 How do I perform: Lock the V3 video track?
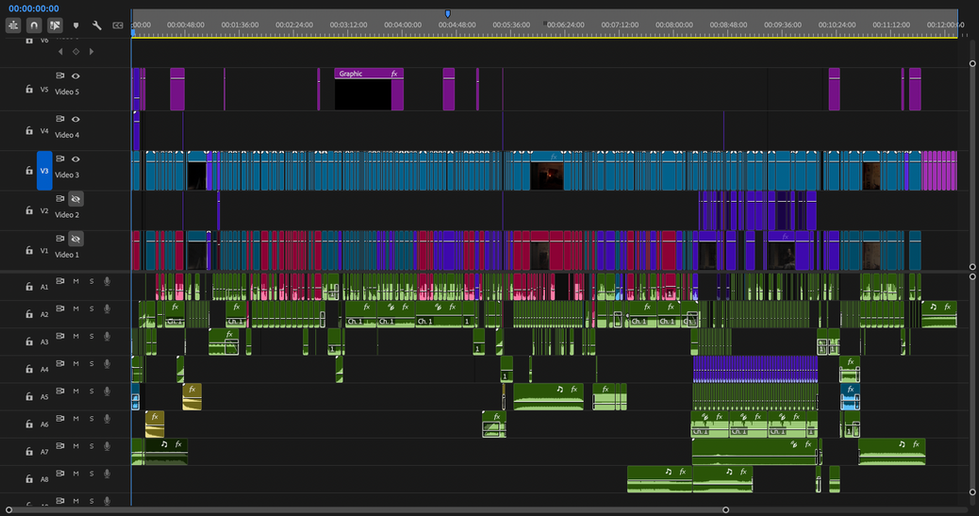coord(29,171)
